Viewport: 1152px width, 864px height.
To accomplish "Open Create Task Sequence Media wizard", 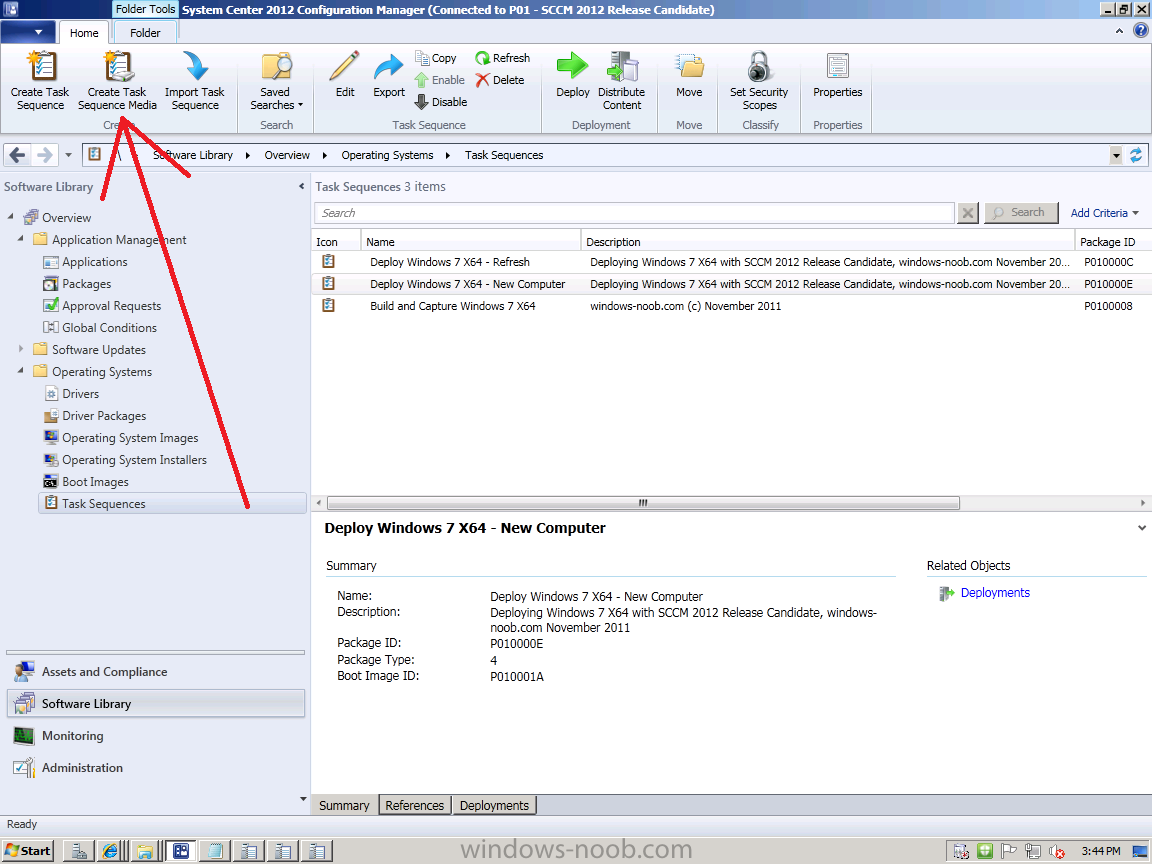I will (118, 81).
